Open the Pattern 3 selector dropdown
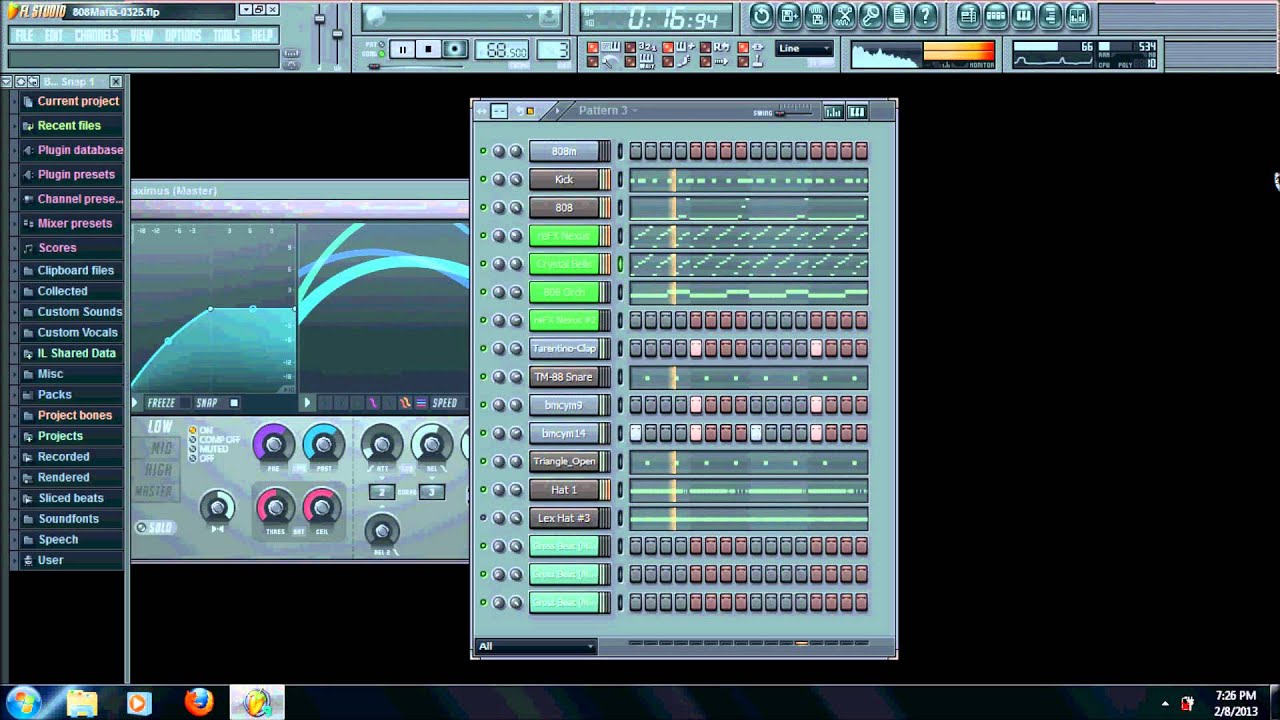This screenshot has width=1280, height=720. point(608,110)
